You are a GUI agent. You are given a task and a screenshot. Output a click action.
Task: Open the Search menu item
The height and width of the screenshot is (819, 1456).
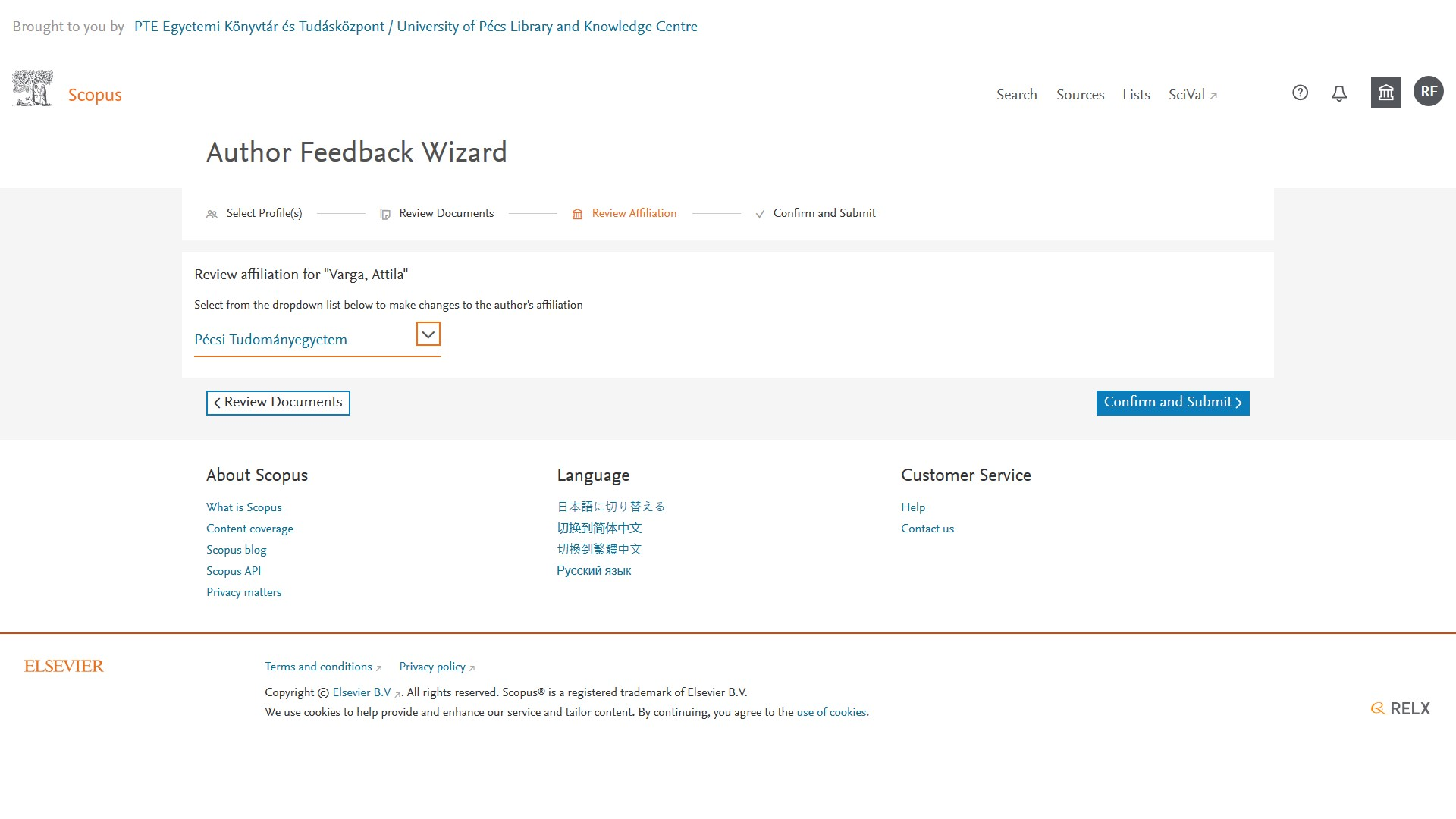pos(1016,95)
